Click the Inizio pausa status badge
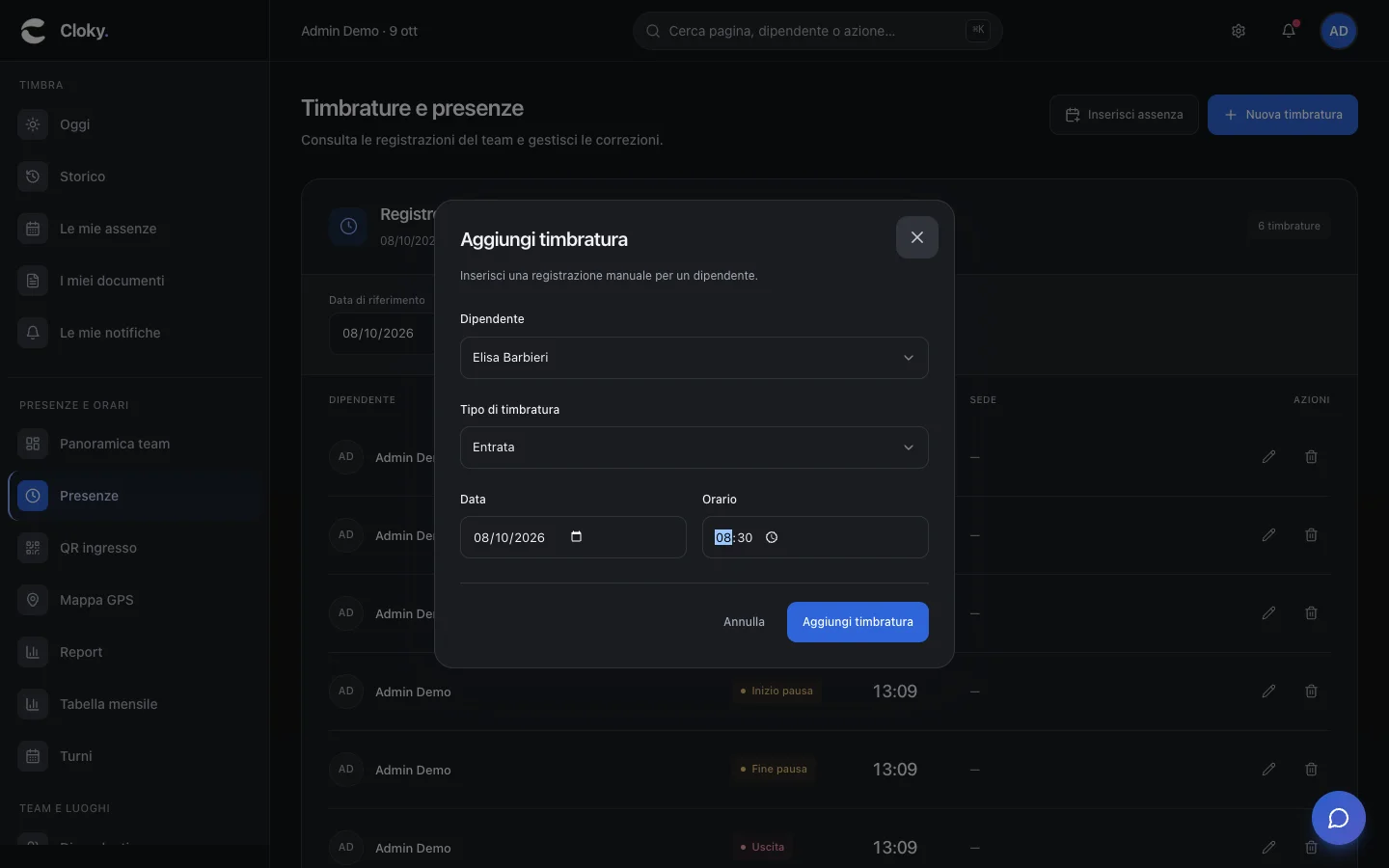This screenshot has height=868, width=1389. tap(776, 692)
